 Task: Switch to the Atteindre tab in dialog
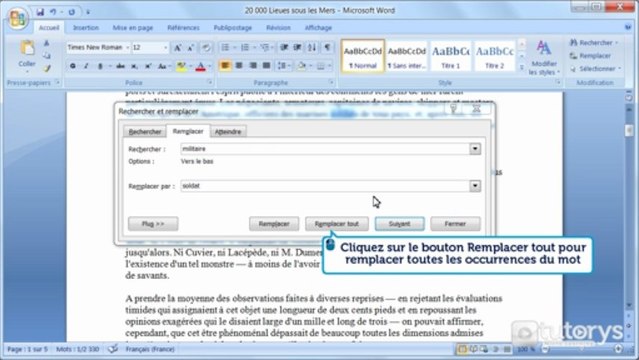click(228, 132)
